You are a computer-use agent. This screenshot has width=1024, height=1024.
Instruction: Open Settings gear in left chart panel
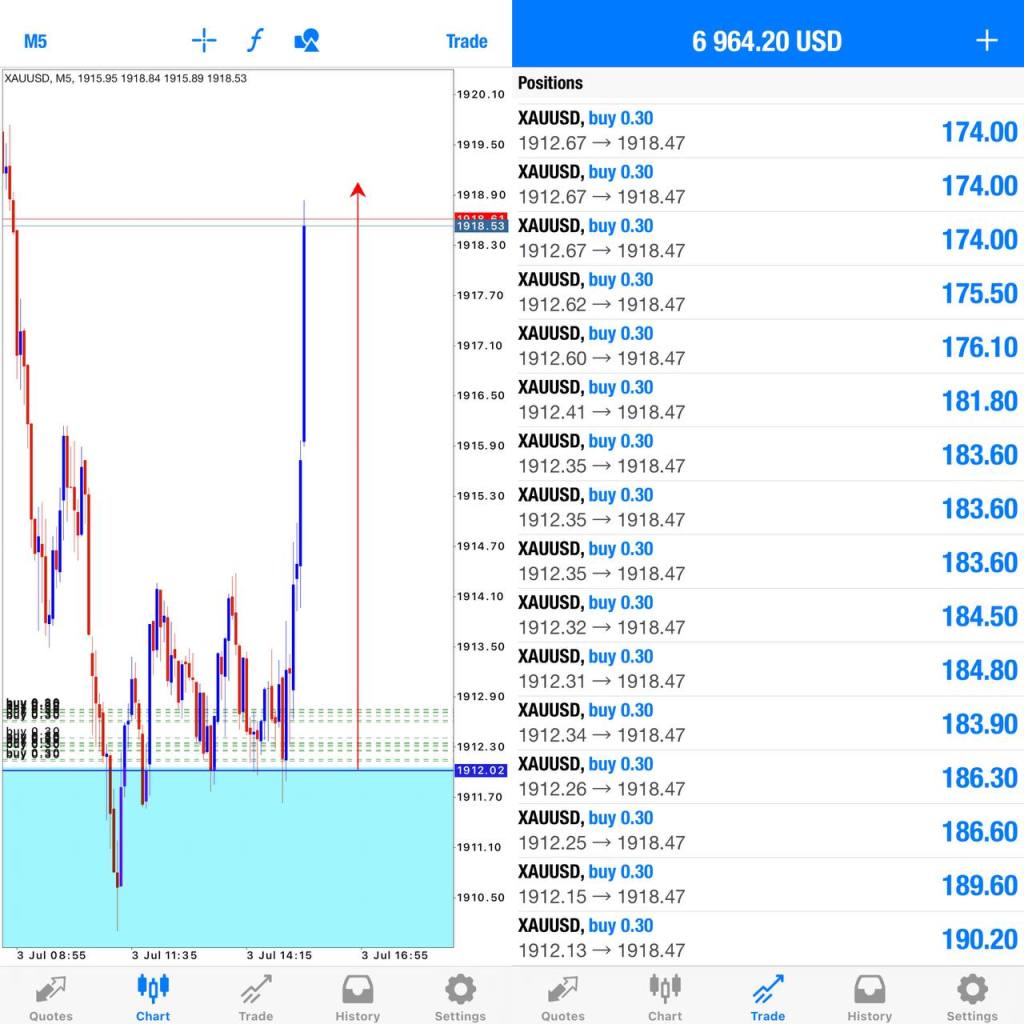460,997
